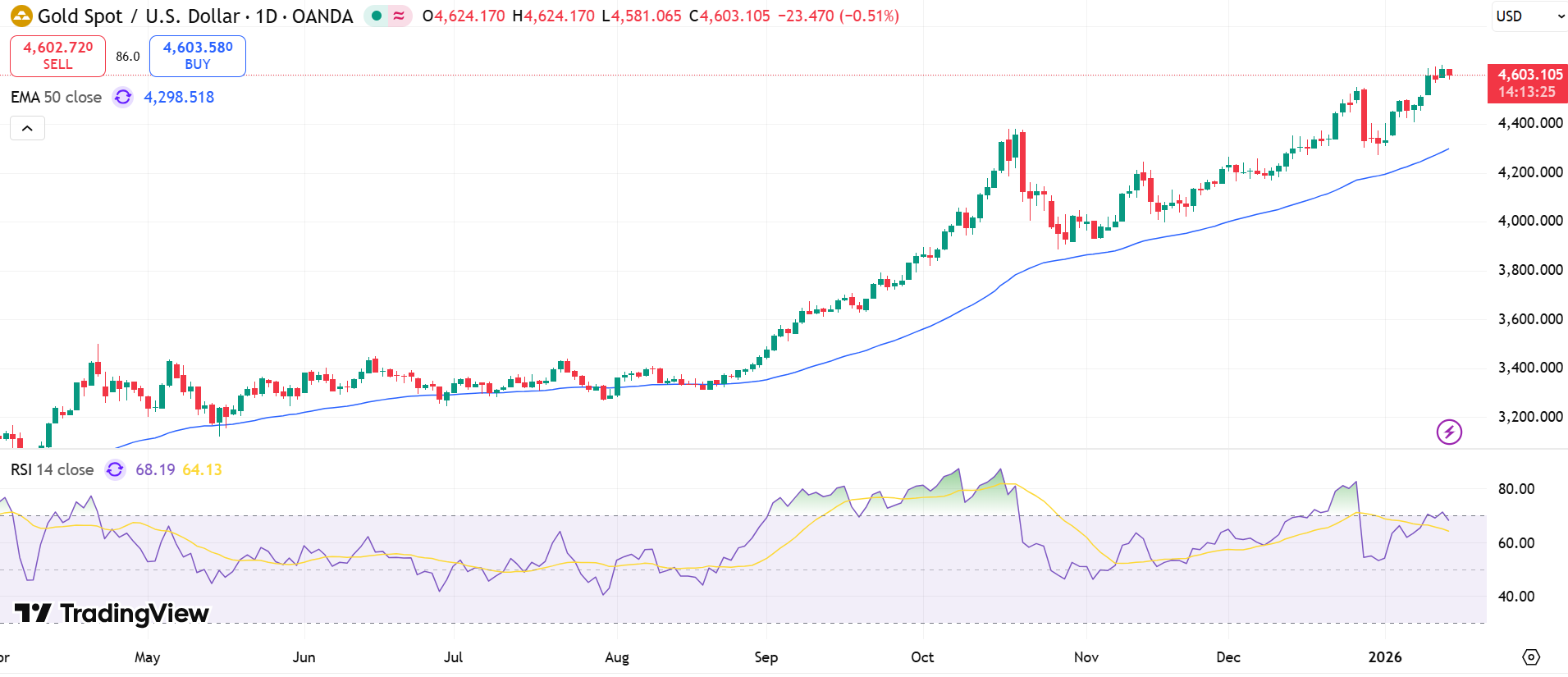Click the RSI 40.00 axis label
This screenshot has height=677, width=1568.
coord(1516,597)
